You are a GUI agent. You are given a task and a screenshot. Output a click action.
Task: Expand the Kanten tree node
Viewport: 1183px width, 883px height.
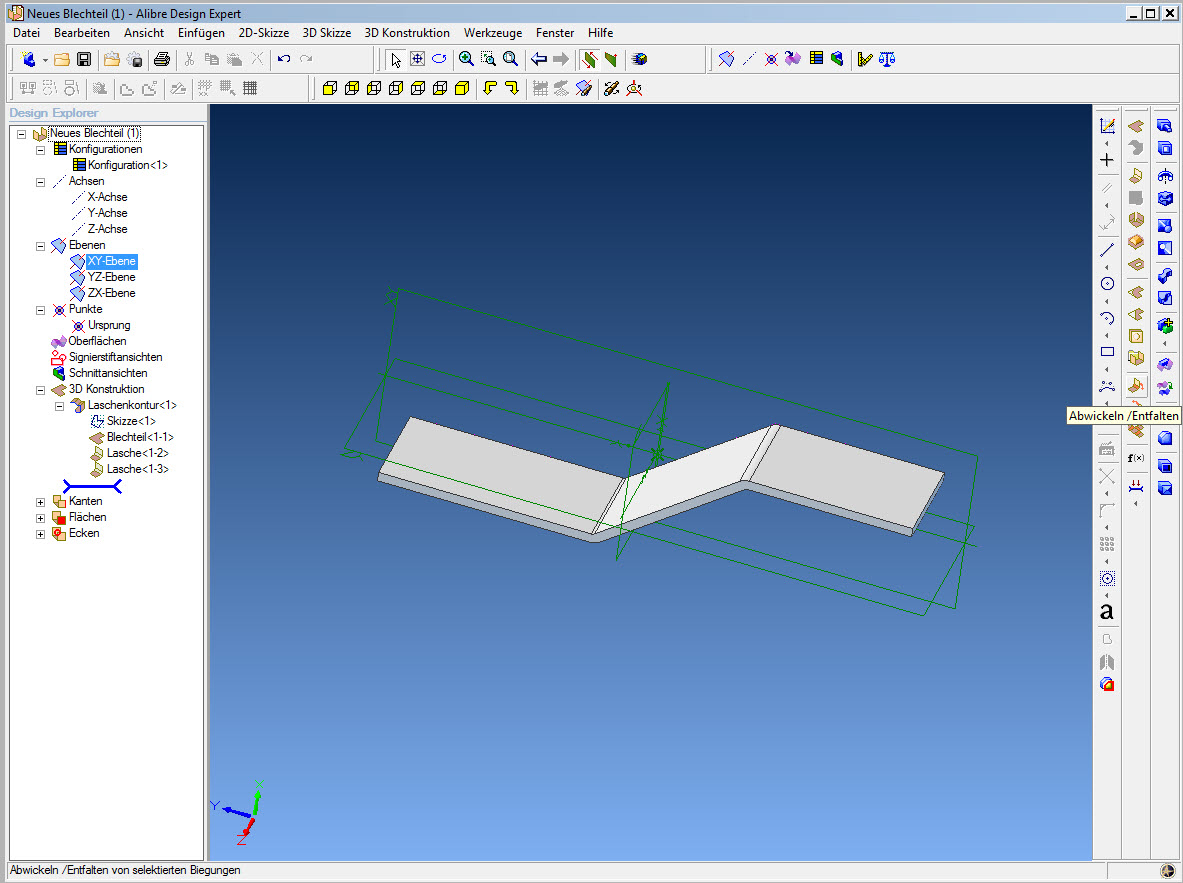point(41,502)
